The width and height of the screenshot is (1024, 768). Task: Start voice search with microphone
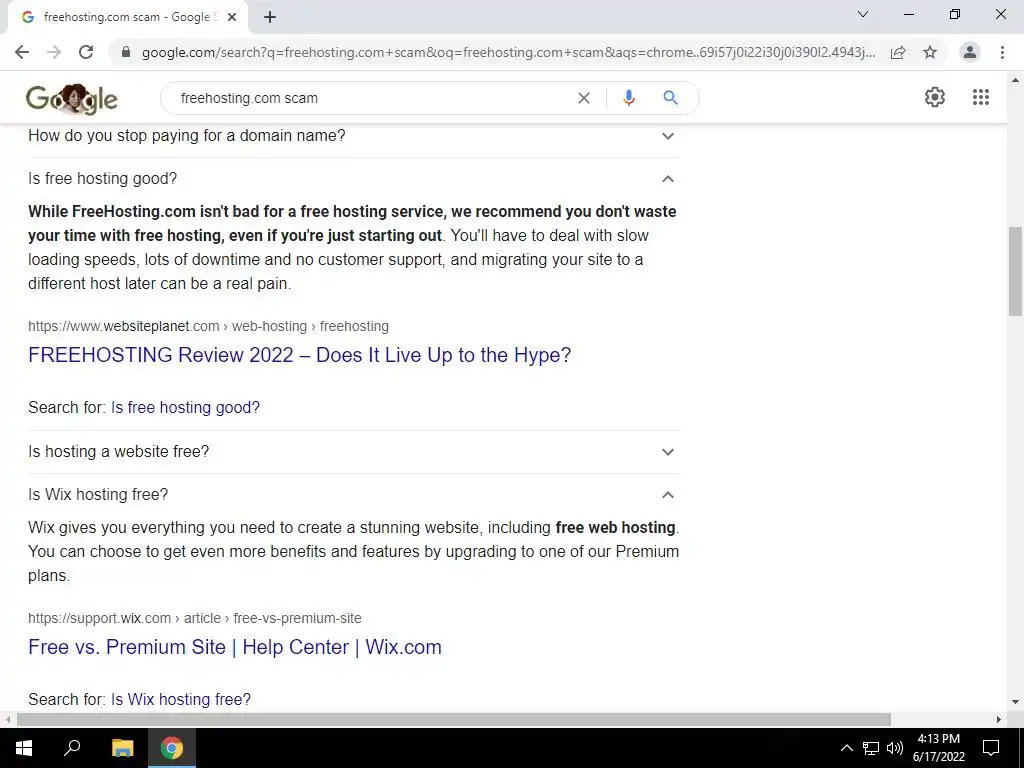point(628,98)
